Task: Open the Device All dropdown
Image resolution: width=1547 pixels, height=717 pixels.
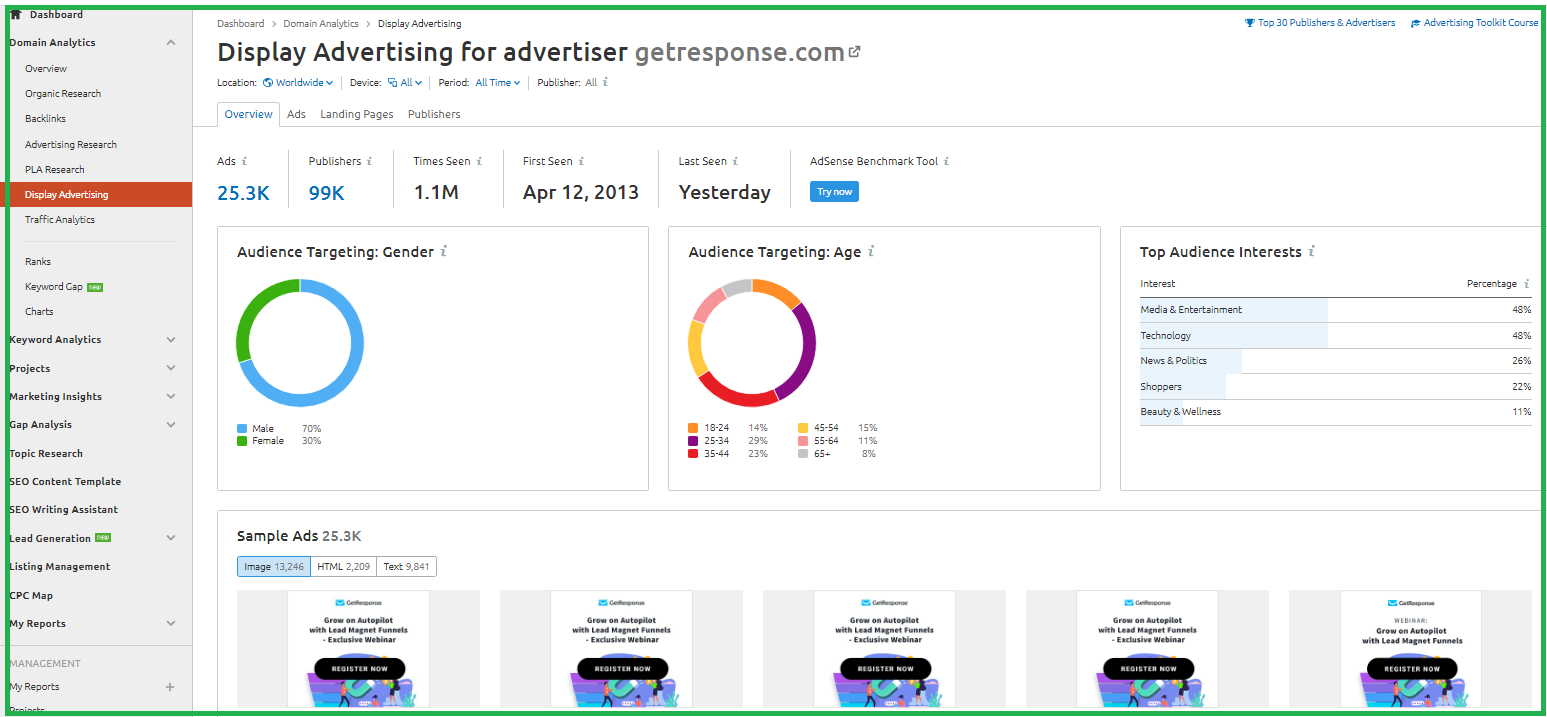Action: point(405,83)
